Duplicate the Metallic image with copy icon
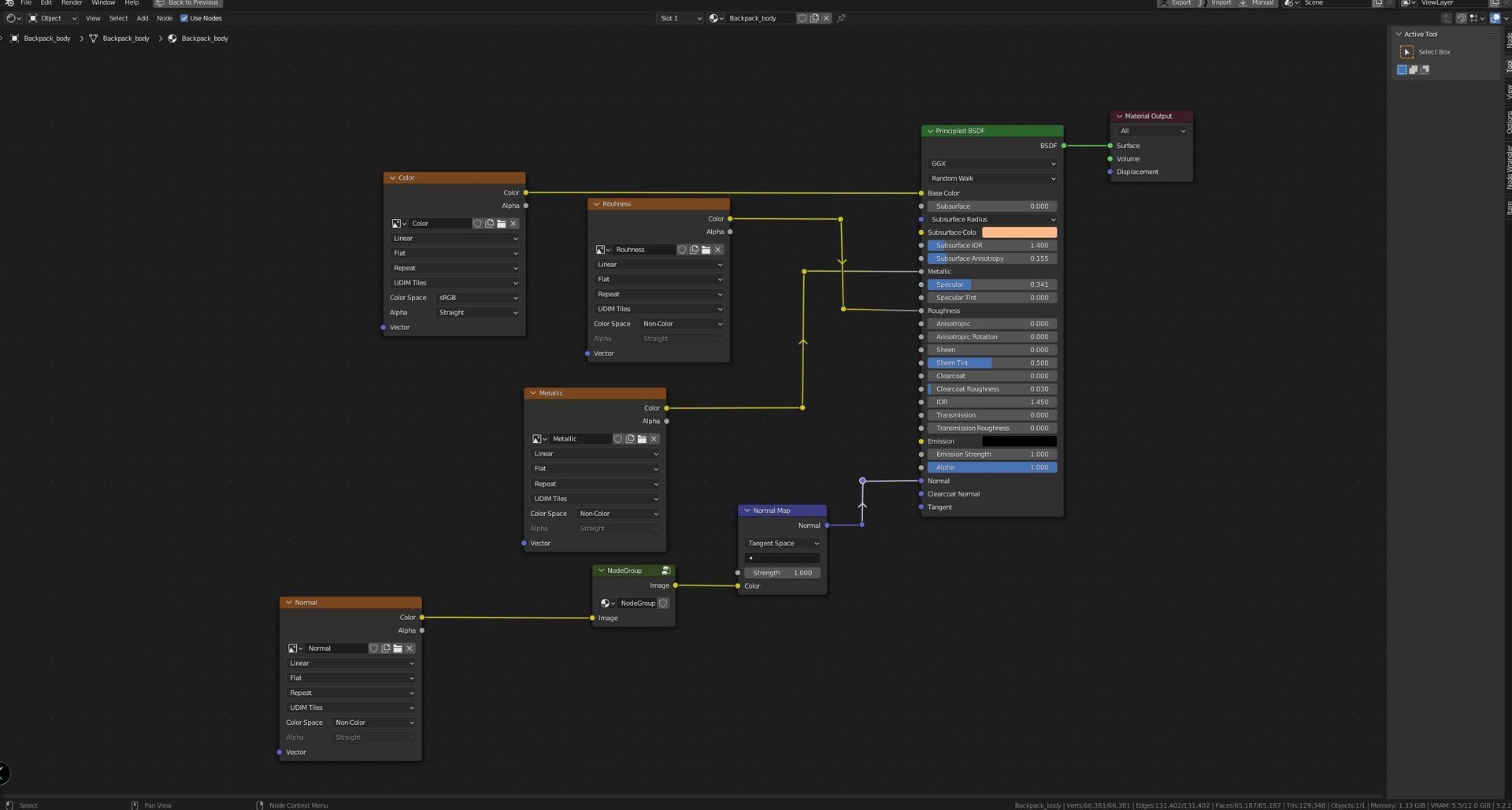This screenshot has height=810, width=1512. (630, 439)
